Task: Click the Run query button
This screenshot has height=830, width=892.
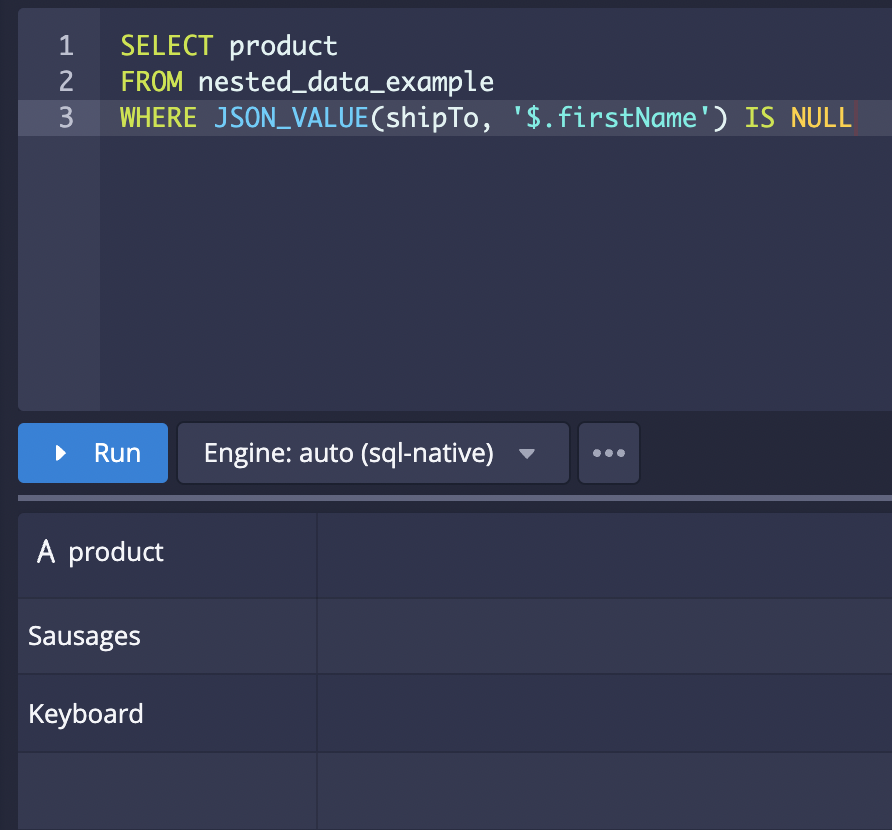Action: (93, 453)
